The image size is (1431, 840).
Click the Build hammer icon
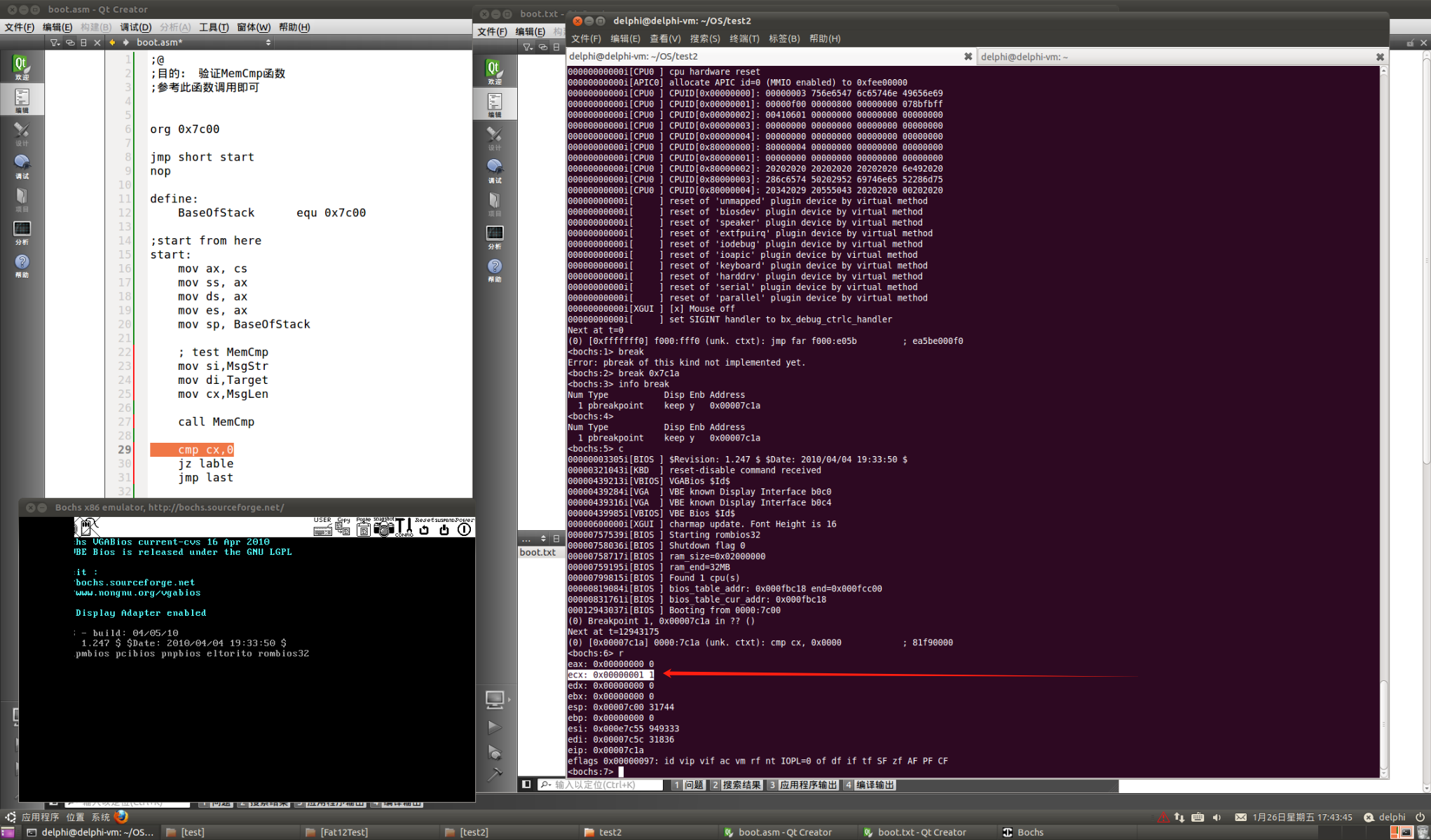[x=494, y=774]
